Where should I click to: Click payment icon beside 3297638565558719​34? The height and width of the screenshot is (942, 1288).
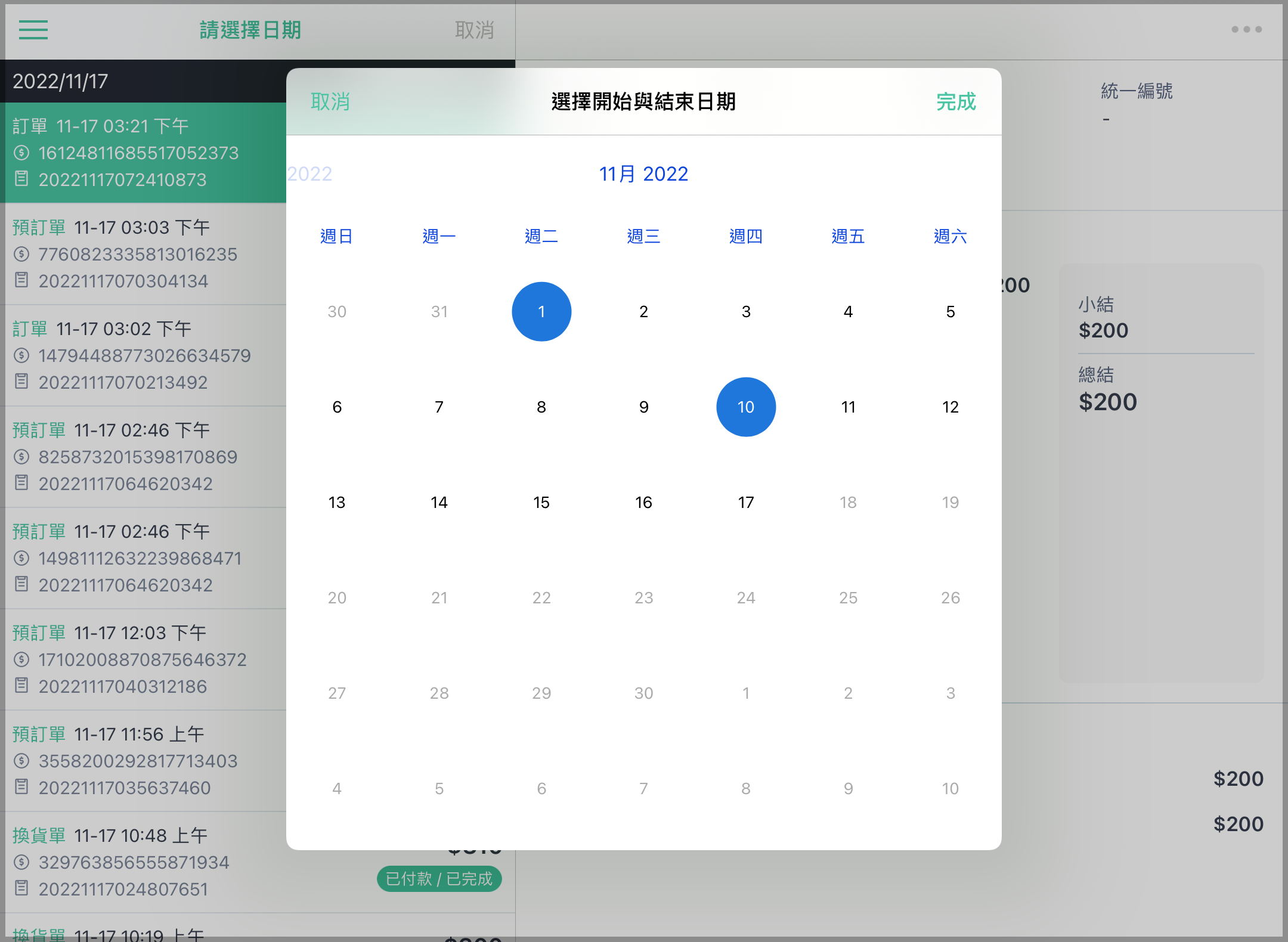click(x=21, y=862)
